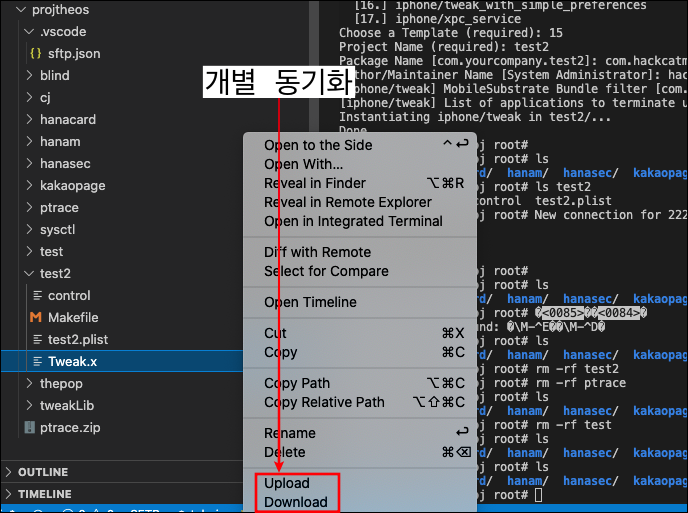Image resolution: width=688 pixels, height=513 pixels.
Task: Open the control file in test2
Action: [69, 295]
